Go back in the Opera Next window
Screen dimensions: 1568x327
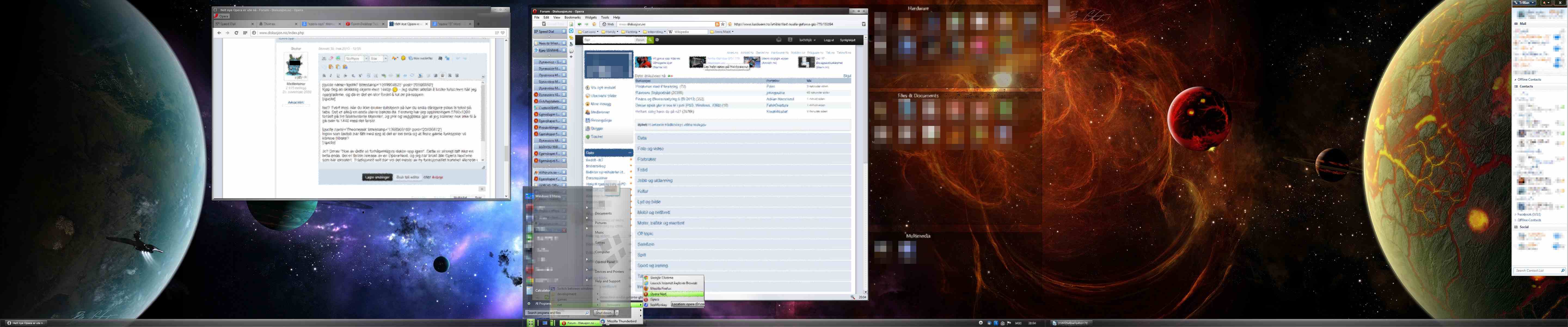tap(219, 33)
